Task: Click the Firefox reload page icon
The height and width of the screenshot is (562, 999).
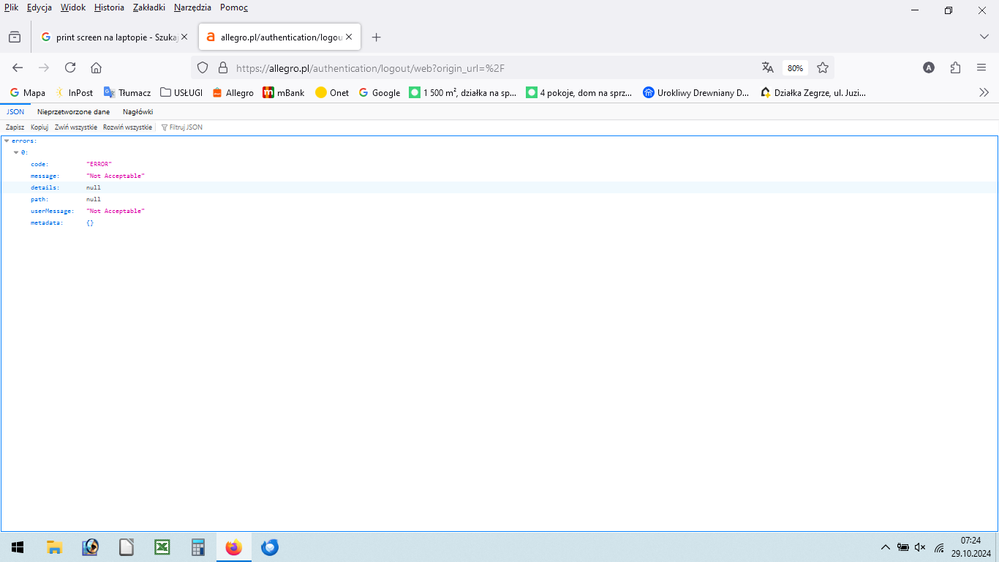Action: pyautogui.click(x=70, y=68)
